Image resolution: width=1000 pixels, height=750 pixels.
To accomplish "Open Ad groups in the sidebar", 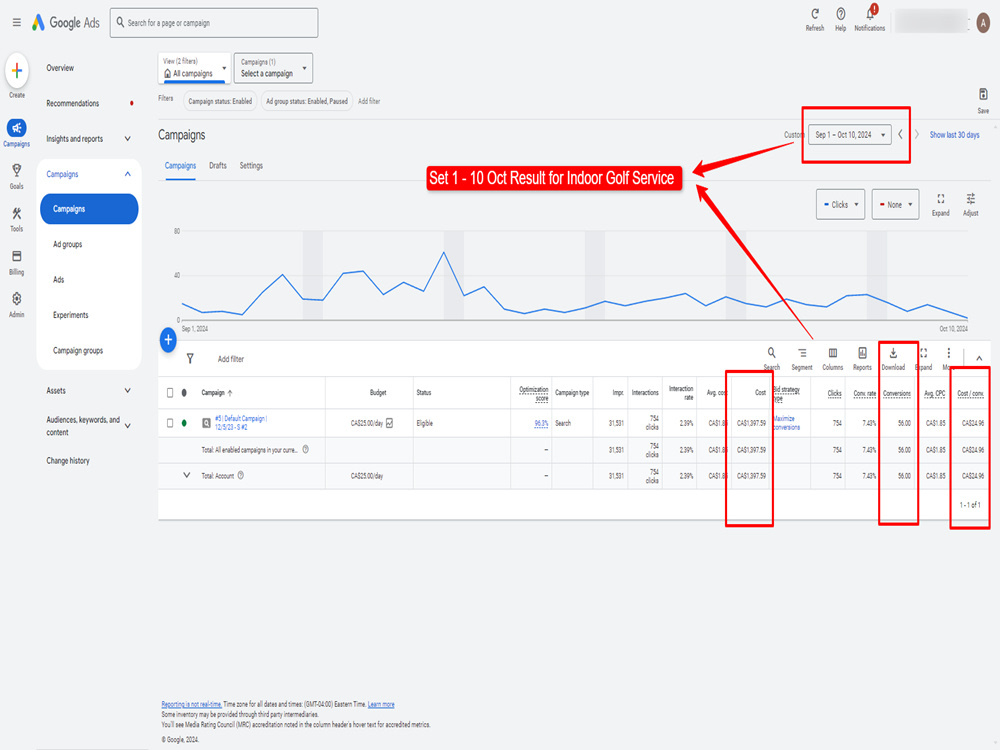I will [67, 244].
